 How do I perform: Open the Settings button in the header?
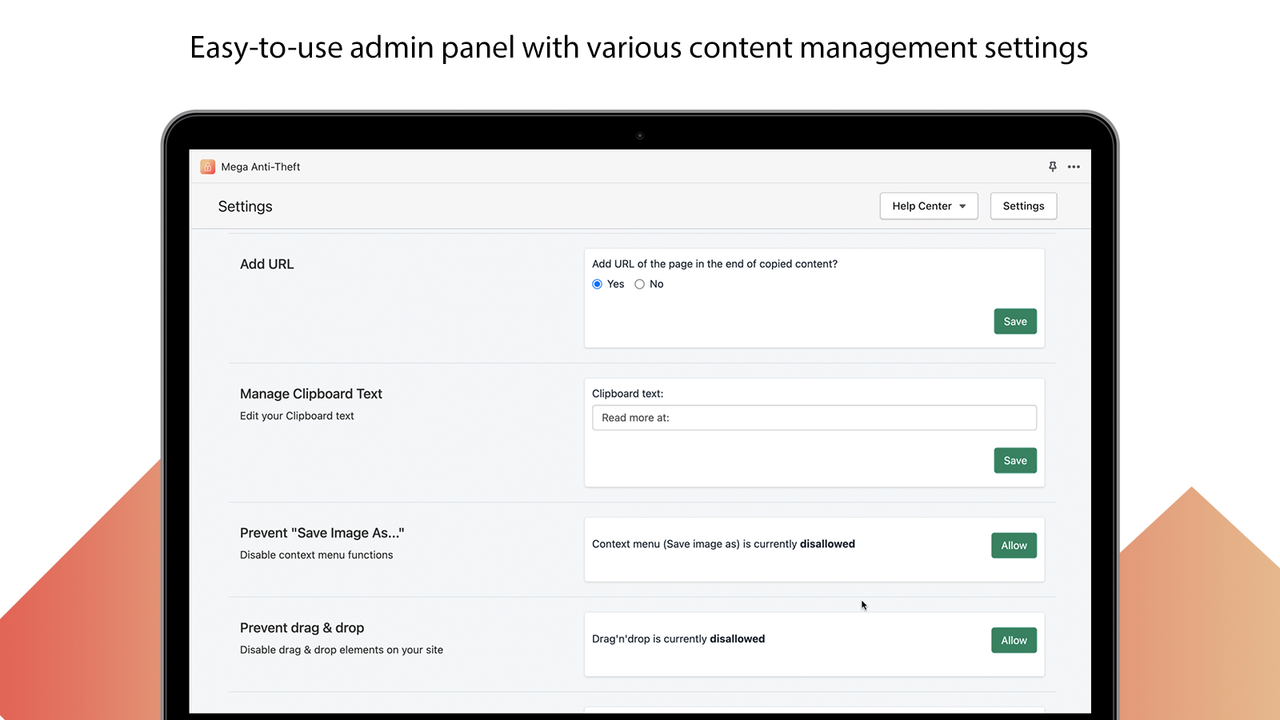click(1023, 205)
